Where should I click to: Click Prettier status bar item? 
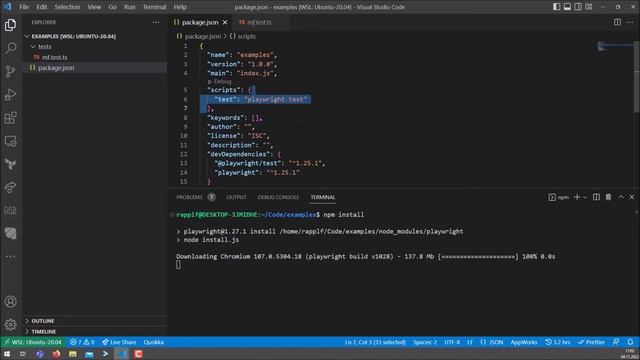[591, 342]
